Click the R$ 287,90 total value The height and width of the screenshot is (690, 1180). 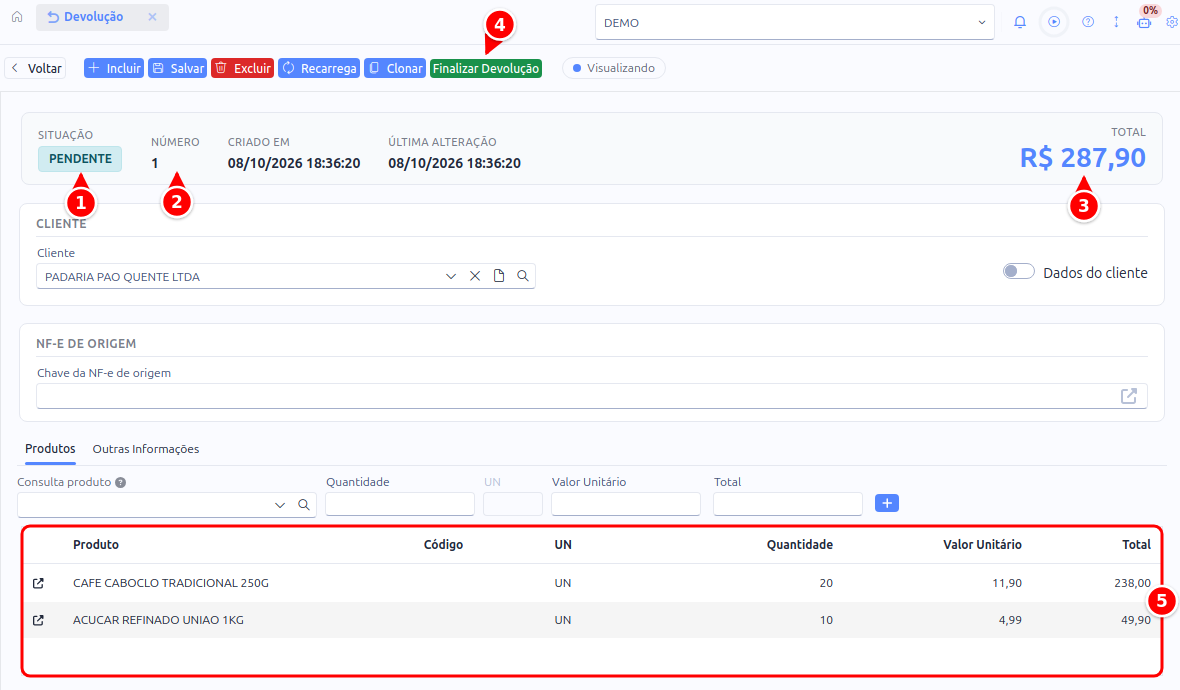(x=1083, y=158)
